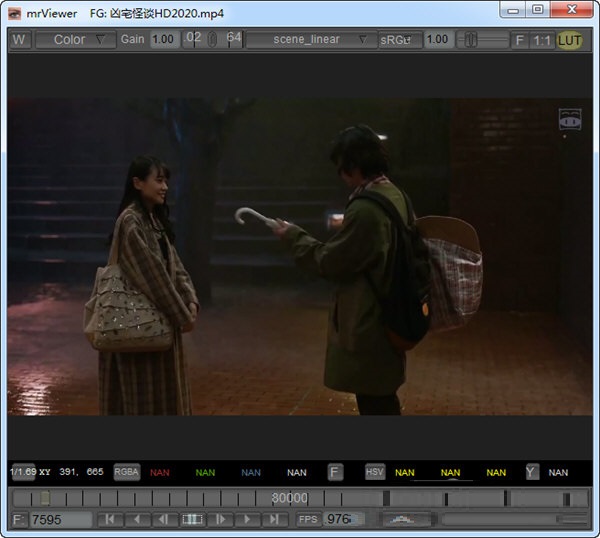600x538 pixels.
Task: Click the Gain label button
Action: (x=132, y=39)
